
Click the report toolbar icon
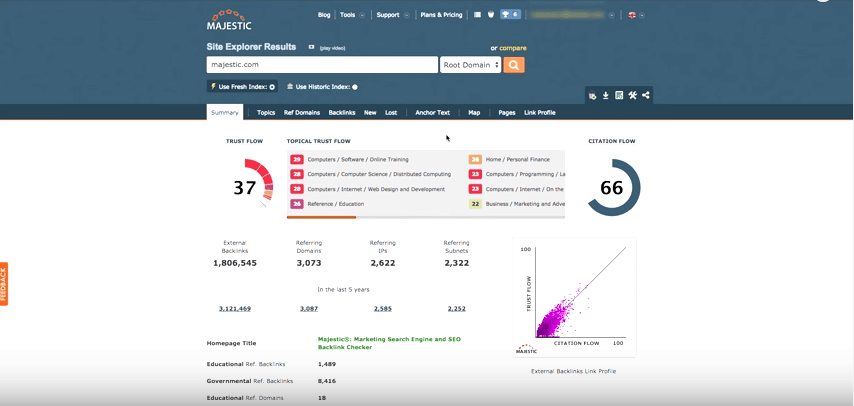(x=619, y=96)
